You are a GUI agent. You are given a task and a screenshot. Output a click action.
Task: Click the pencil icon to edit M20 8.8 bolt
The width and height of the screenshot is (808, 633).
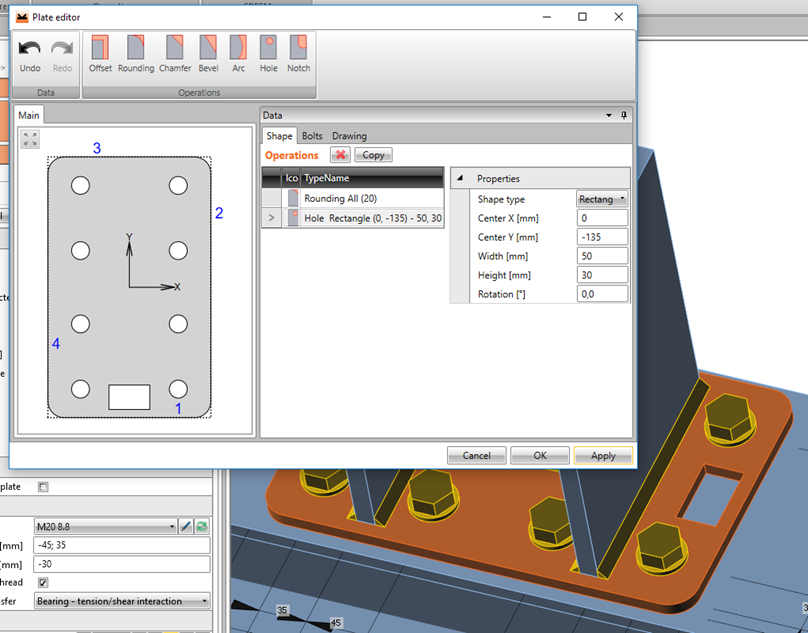[185, 526]
